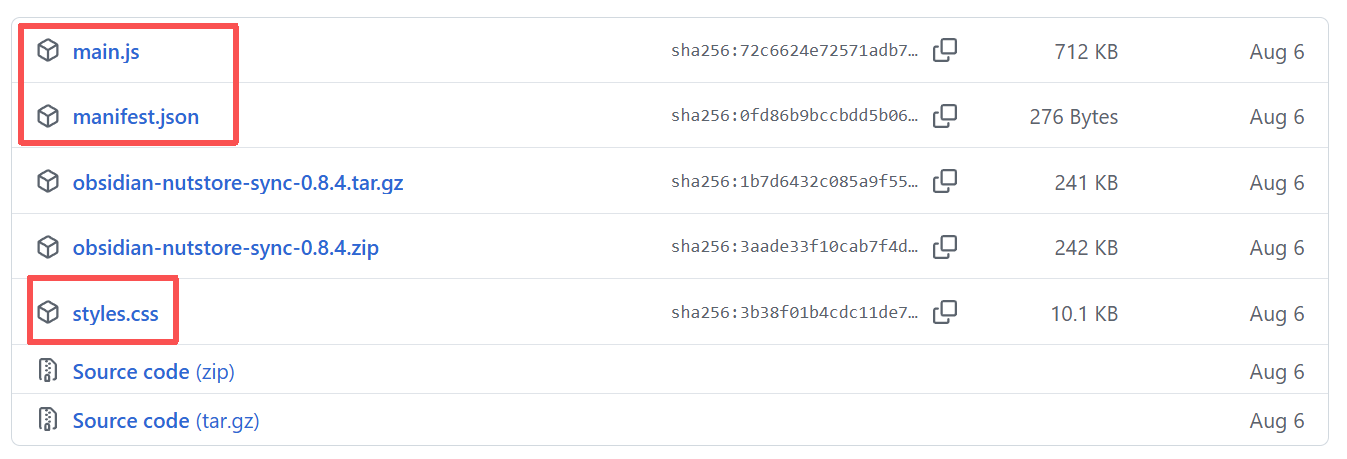Click the package icon beside manifest.json
Image resolution: width=1347 pixels, height=459 pixels.
coord(47,117)
